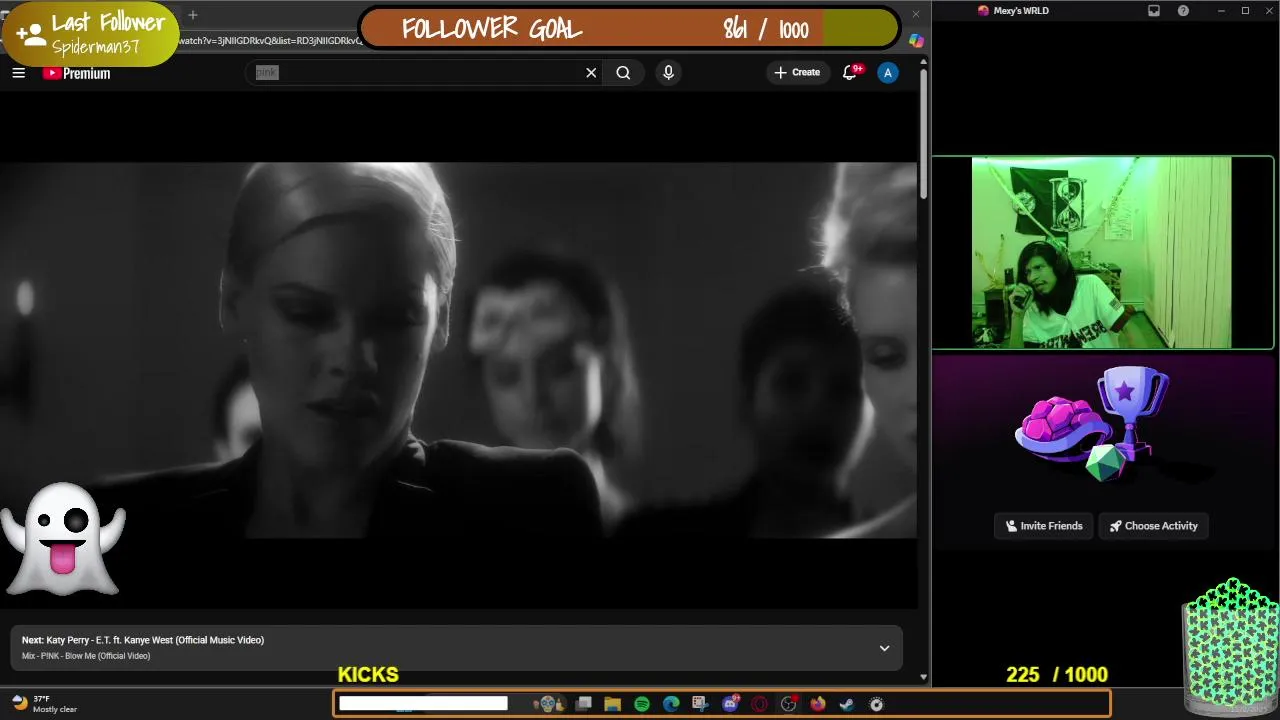Open Spotify from the taskbar
This screenshot has height=720, width=1280.
(642, 704)
